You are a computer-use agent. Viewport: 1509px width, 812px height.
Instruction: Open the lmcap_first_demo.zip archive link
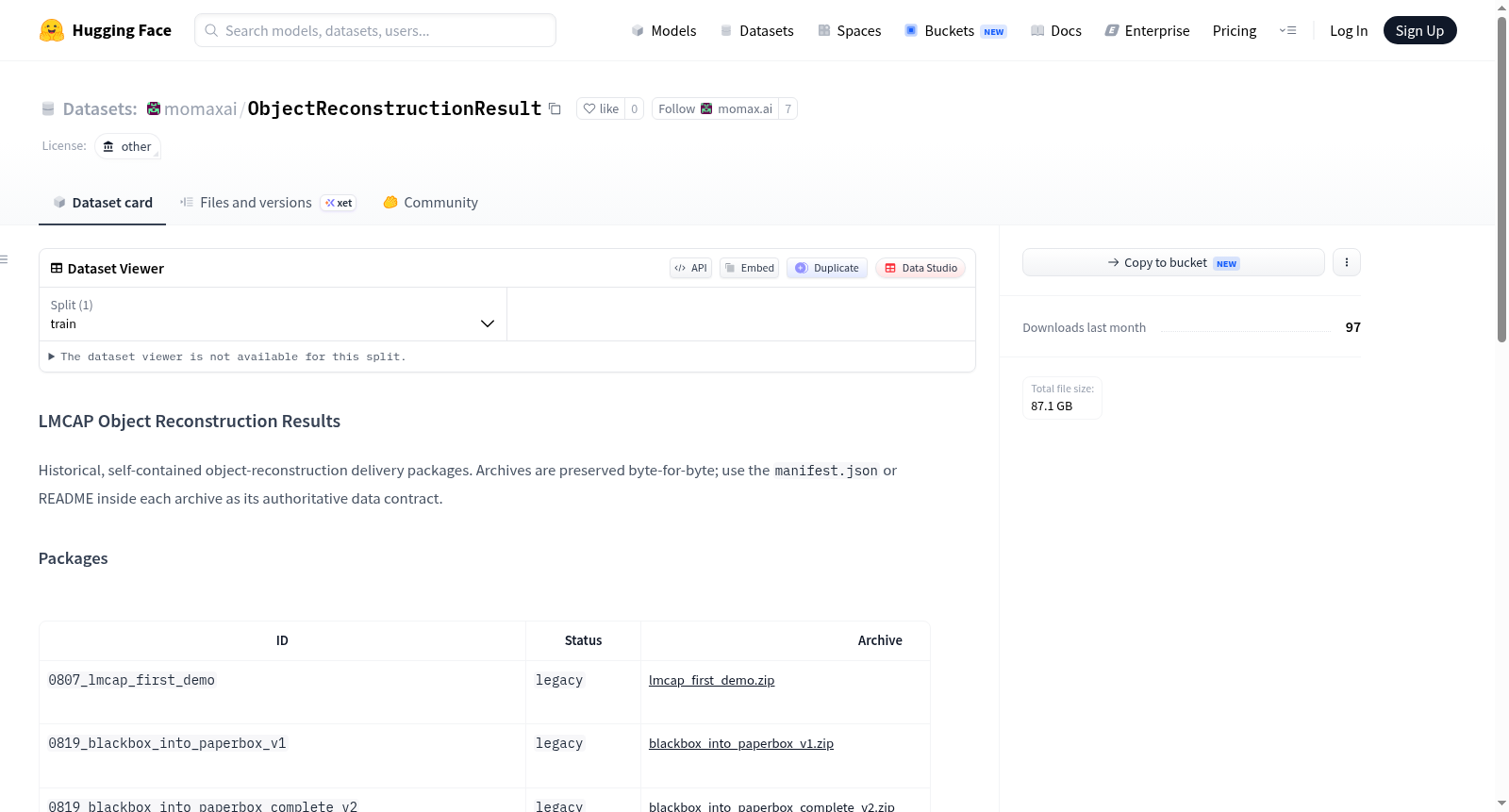pos(712,680)
